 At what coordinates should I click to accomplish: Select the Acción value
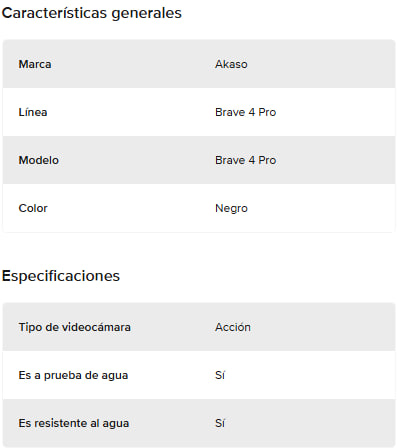[x=233, y=327]
